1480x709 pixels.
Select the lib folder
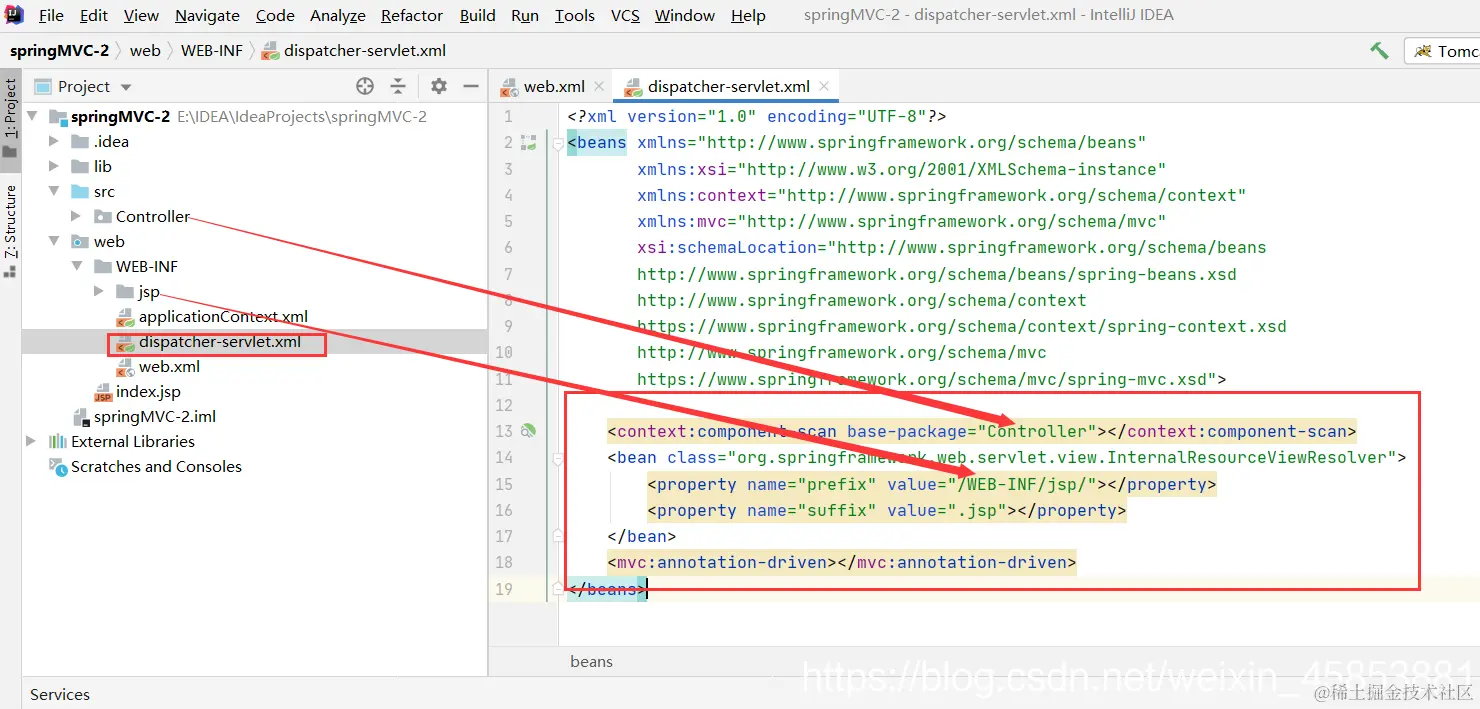pyautogui.click(x=103, y=166)
